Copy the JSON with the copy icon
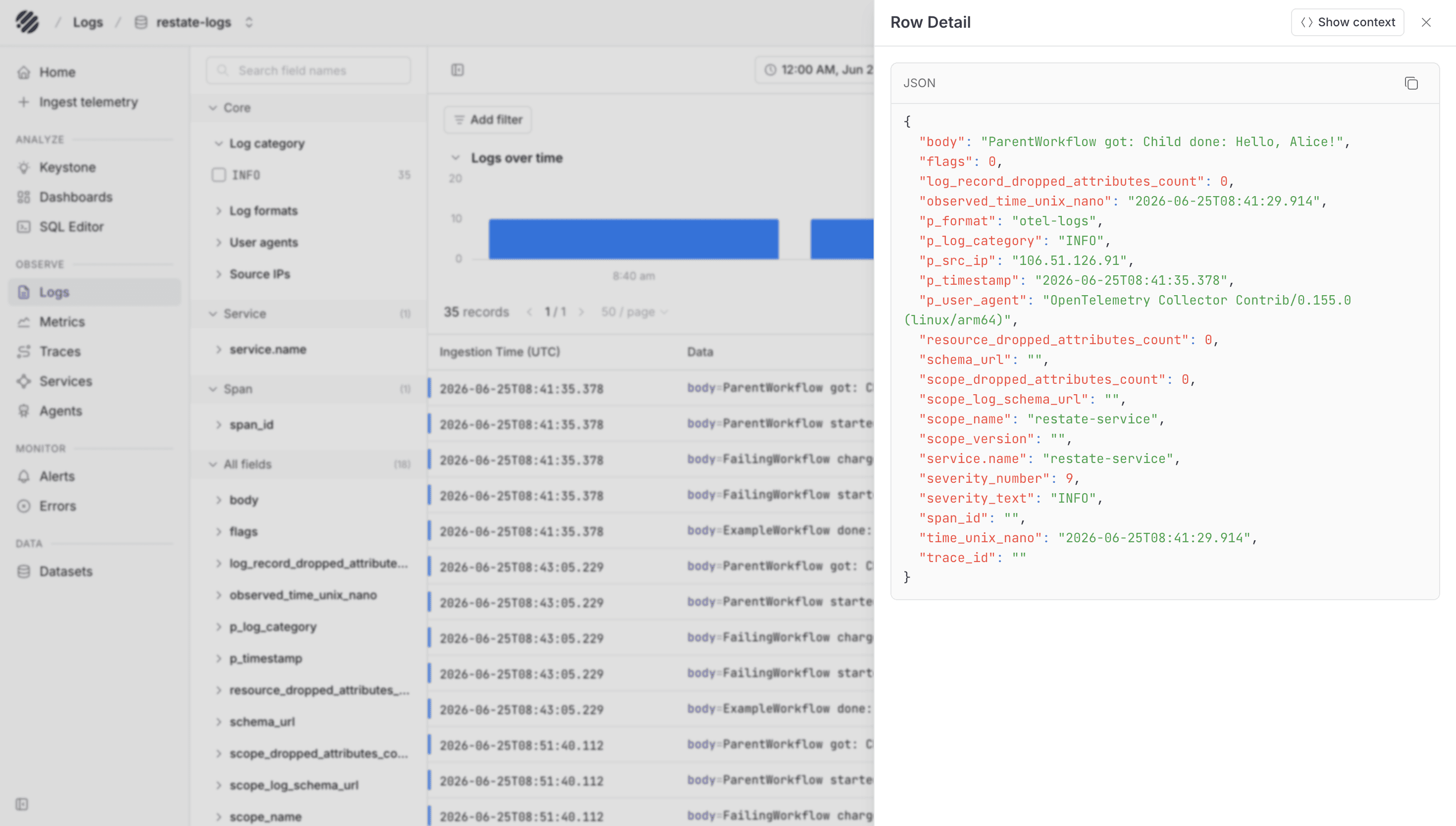1456x826 pixels. 1411,83
